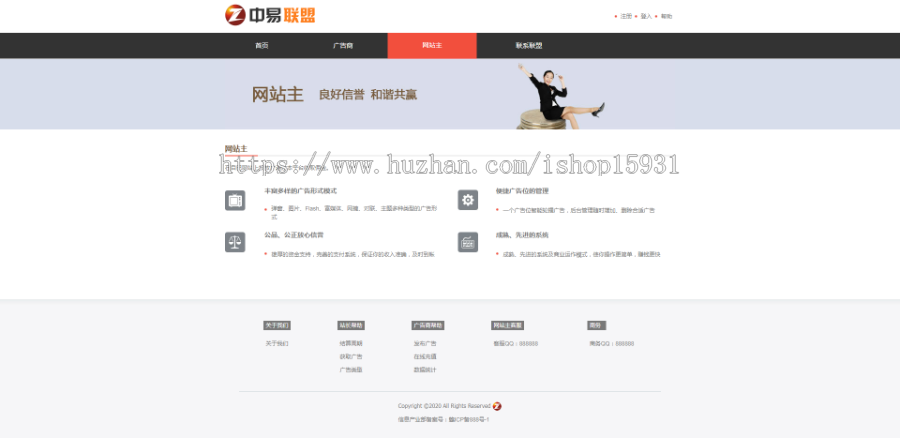Open the 联系联盟 contact nav item
The image size is (900, 438).
[x=529, y=46]
